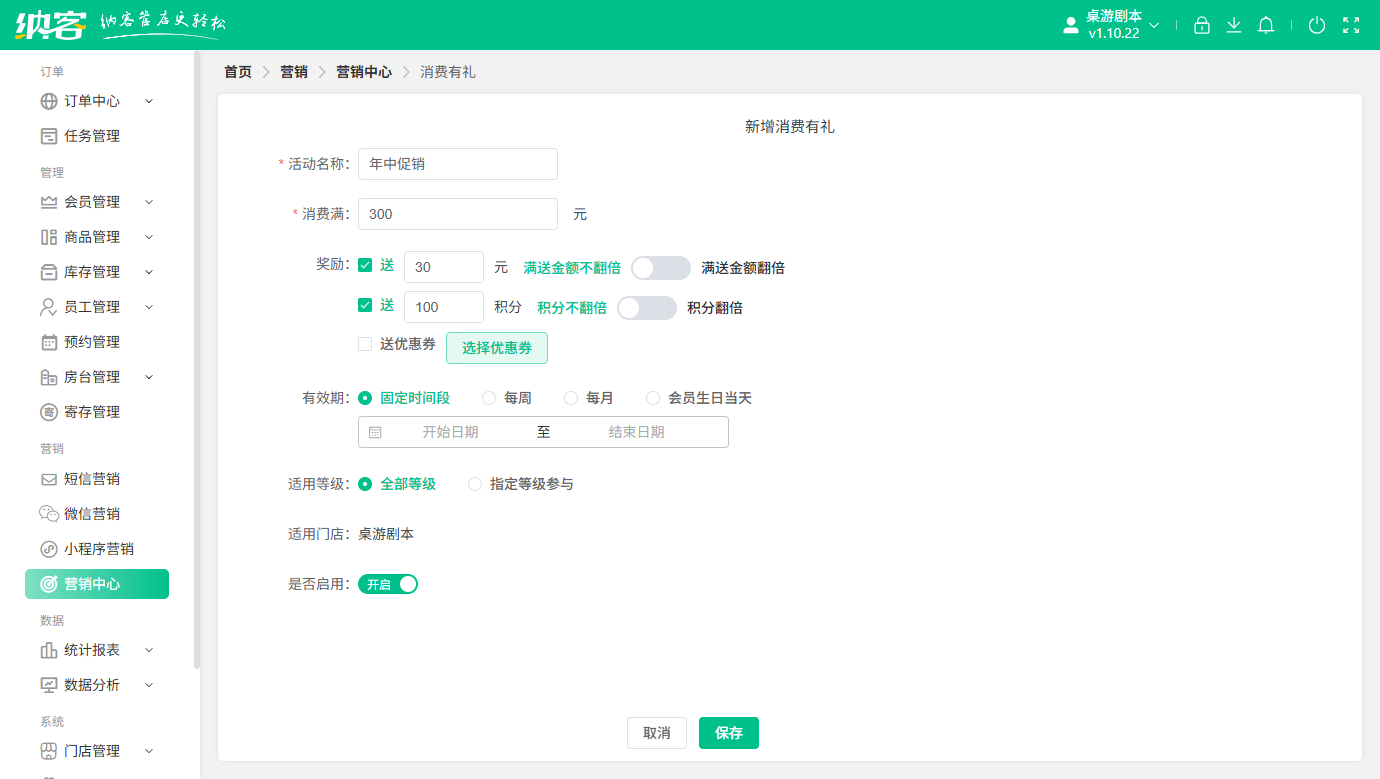Click the 选择优惠券 button
Image resolution: width=1380 pixels, height=779 pixels.
pos(497,347)
